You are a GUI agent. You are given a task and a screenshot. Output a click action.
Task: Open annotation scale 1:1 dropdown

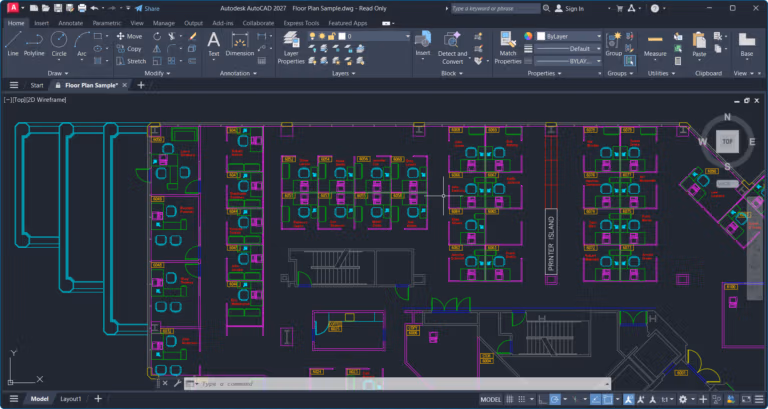[x=667, y=399]
